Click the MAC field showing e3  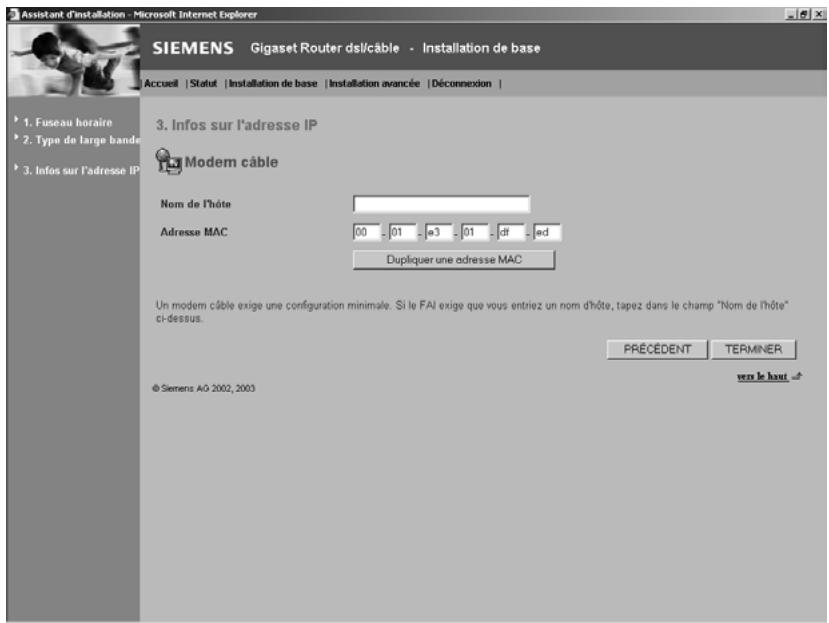coord(438,232)
